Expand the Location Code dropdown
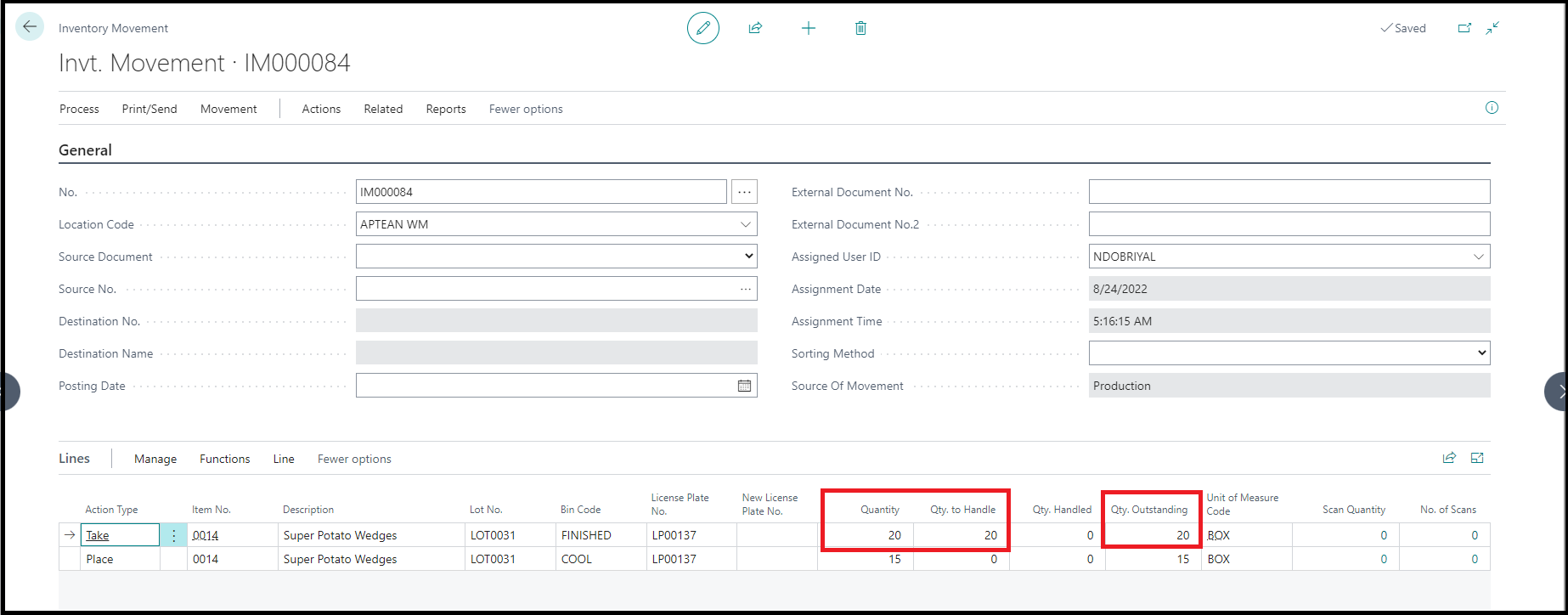This screenshot has height=615, width=1568. pyautogui.click(x=746, y=224)
